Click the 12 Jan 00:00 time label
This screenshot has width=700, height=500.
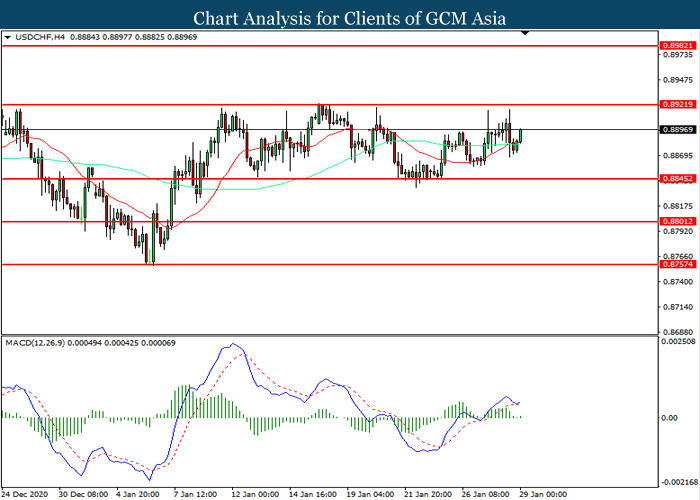pos(256,493)
